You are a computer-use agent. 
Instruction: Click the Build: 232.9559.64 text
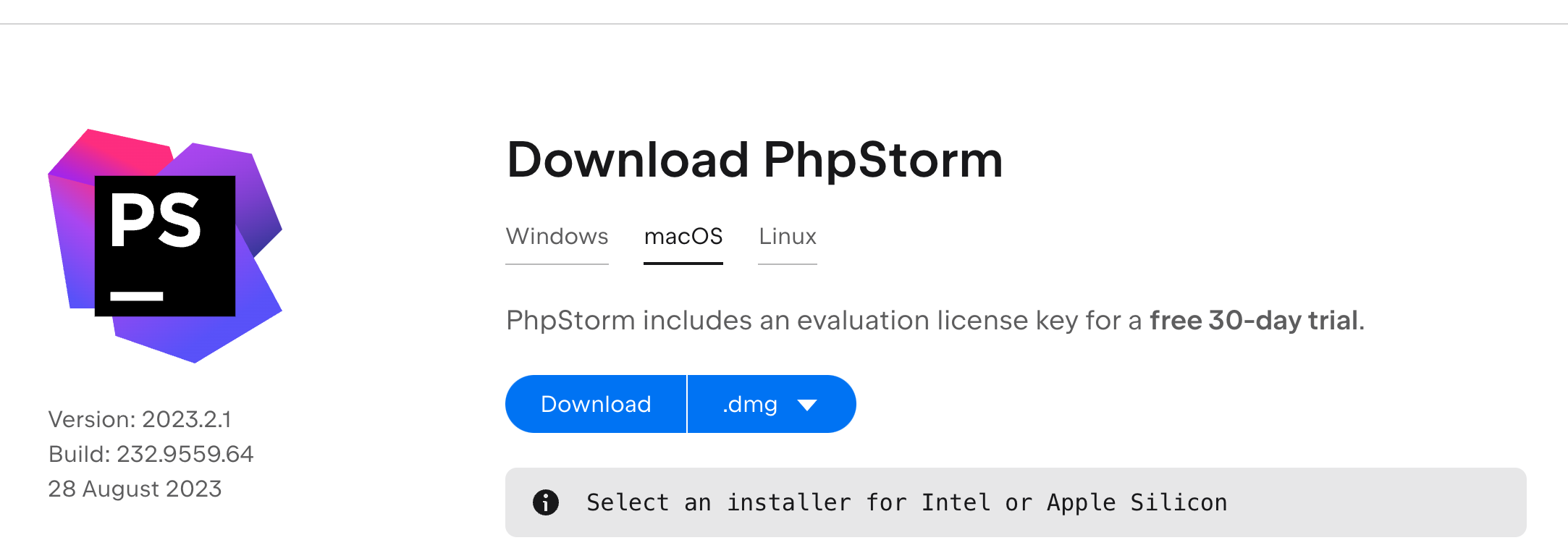click(151, 454)
